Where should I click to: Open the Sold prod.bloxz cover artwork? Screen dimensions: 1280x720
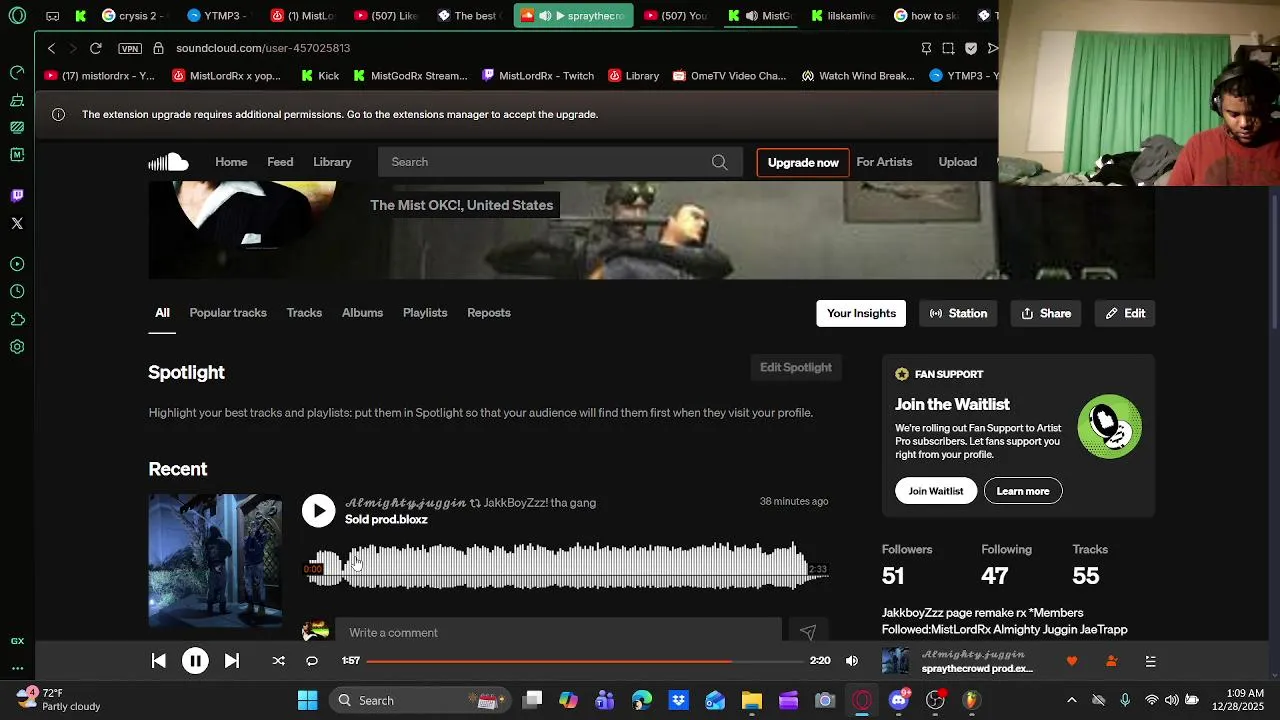tap(215, 560)
